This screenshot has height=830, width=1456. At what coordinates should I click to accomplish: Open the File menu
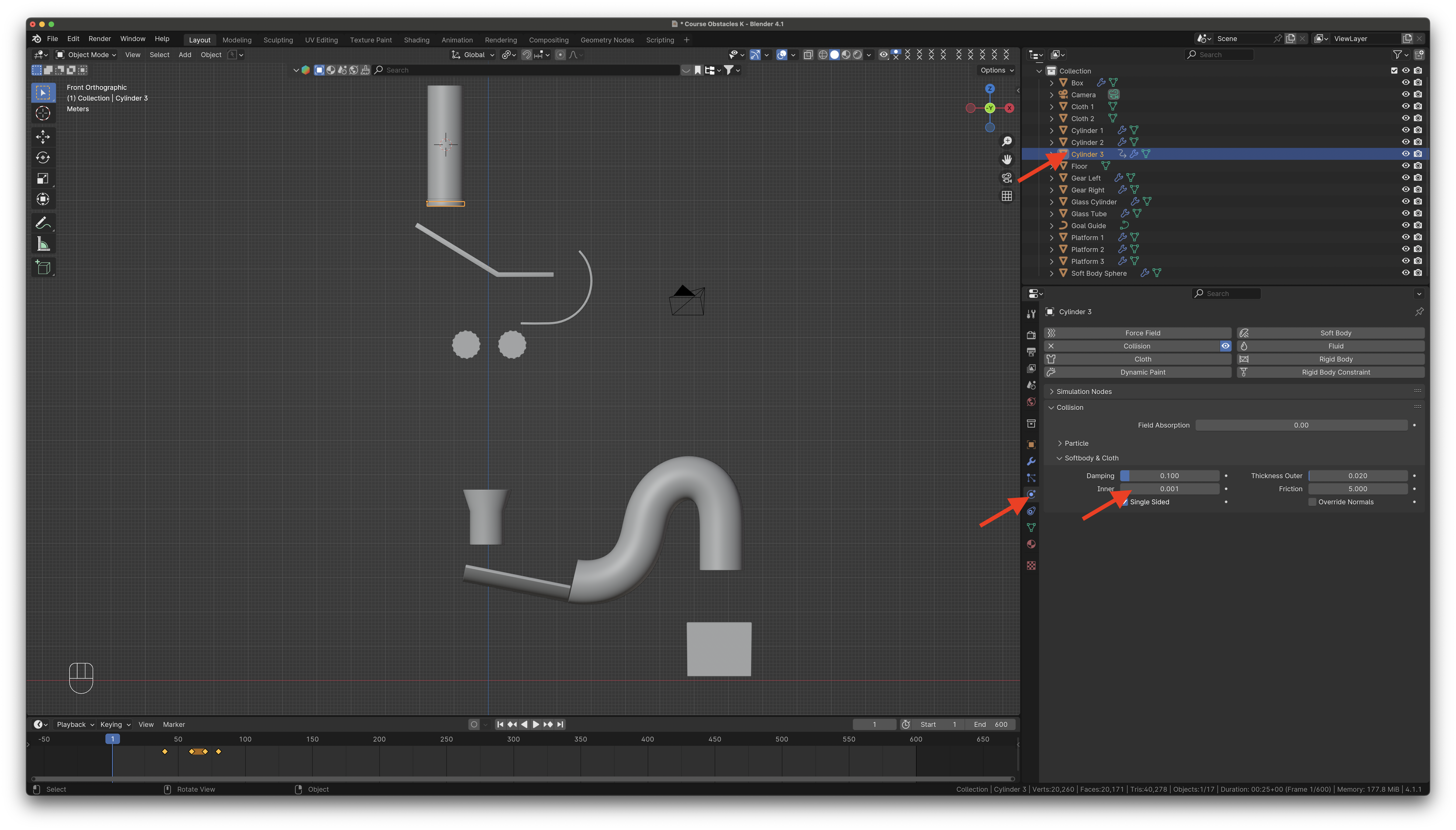click(x=52, y=39)
